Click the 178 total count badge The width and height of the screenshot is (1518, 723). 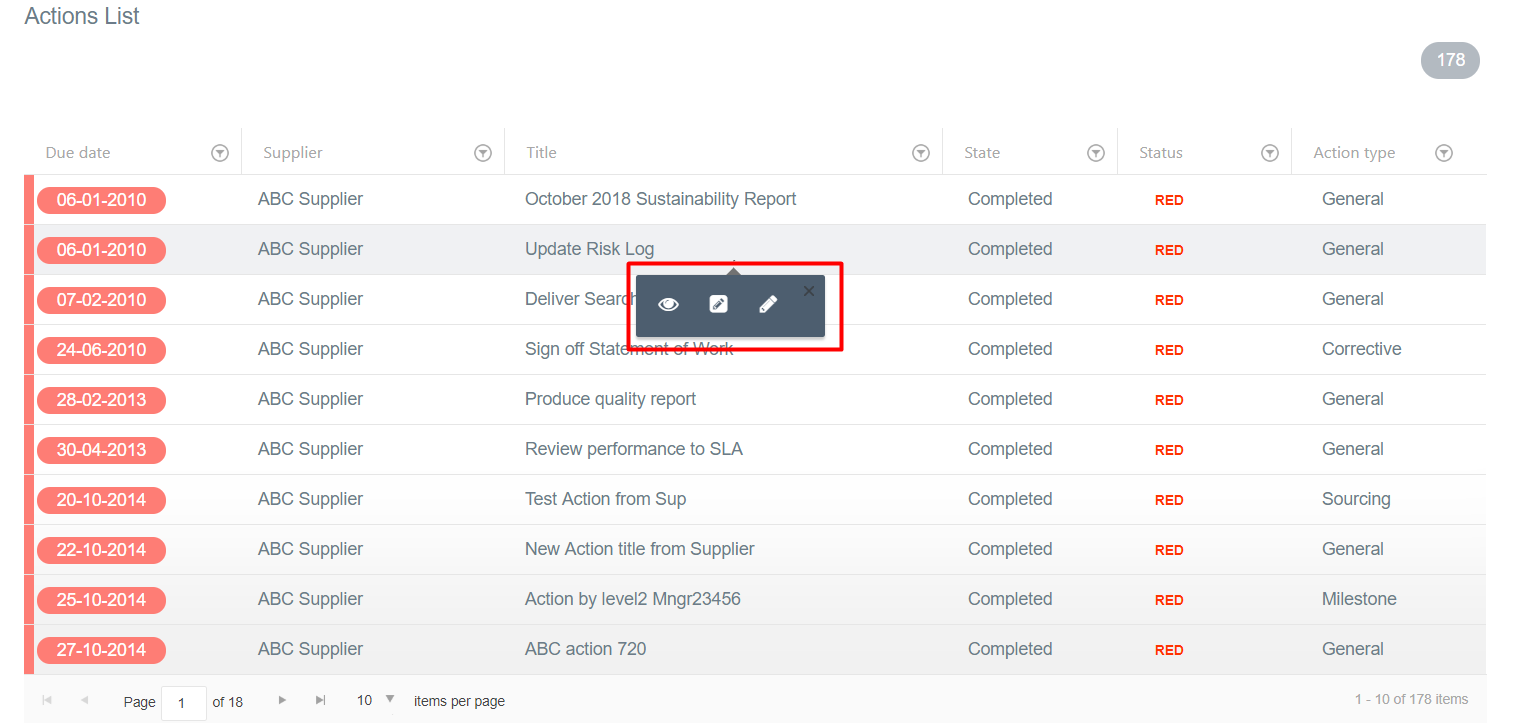(1450, 60)
